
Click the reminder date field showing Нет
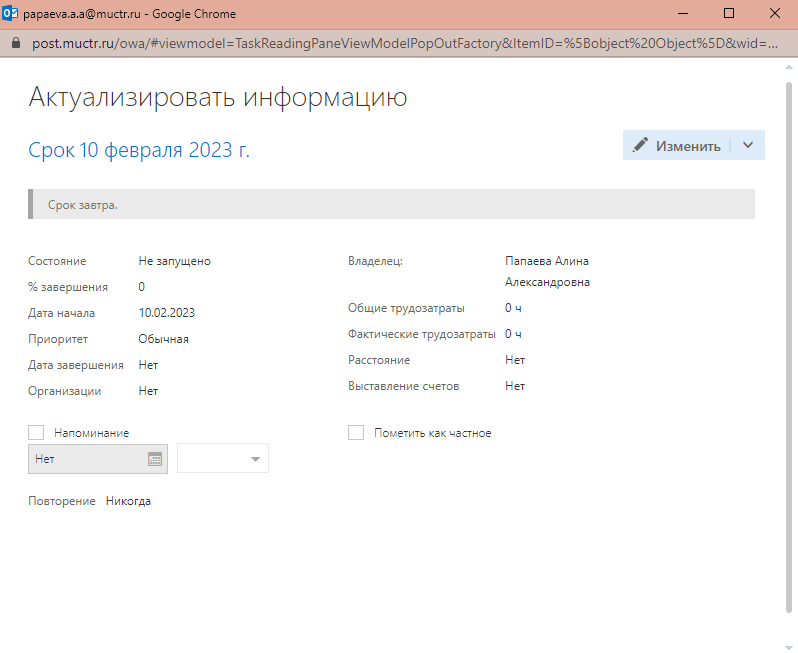86,459
